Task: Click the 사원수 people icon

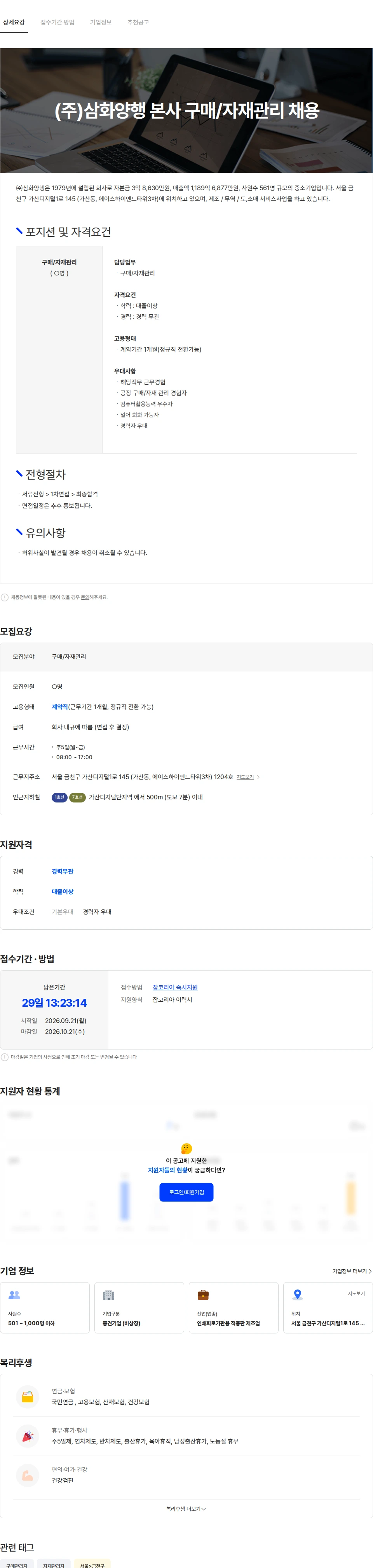Action: tap(15, 1295)
